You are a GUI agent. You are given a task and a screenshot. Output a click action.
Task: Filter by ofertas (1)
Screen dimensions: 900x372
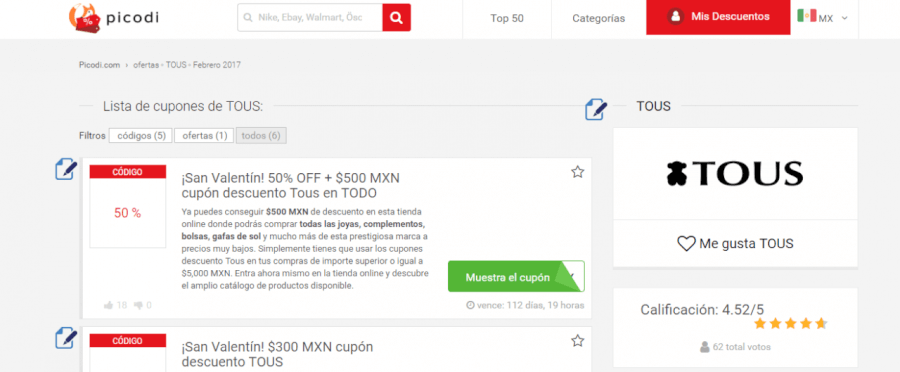(204, 135)
